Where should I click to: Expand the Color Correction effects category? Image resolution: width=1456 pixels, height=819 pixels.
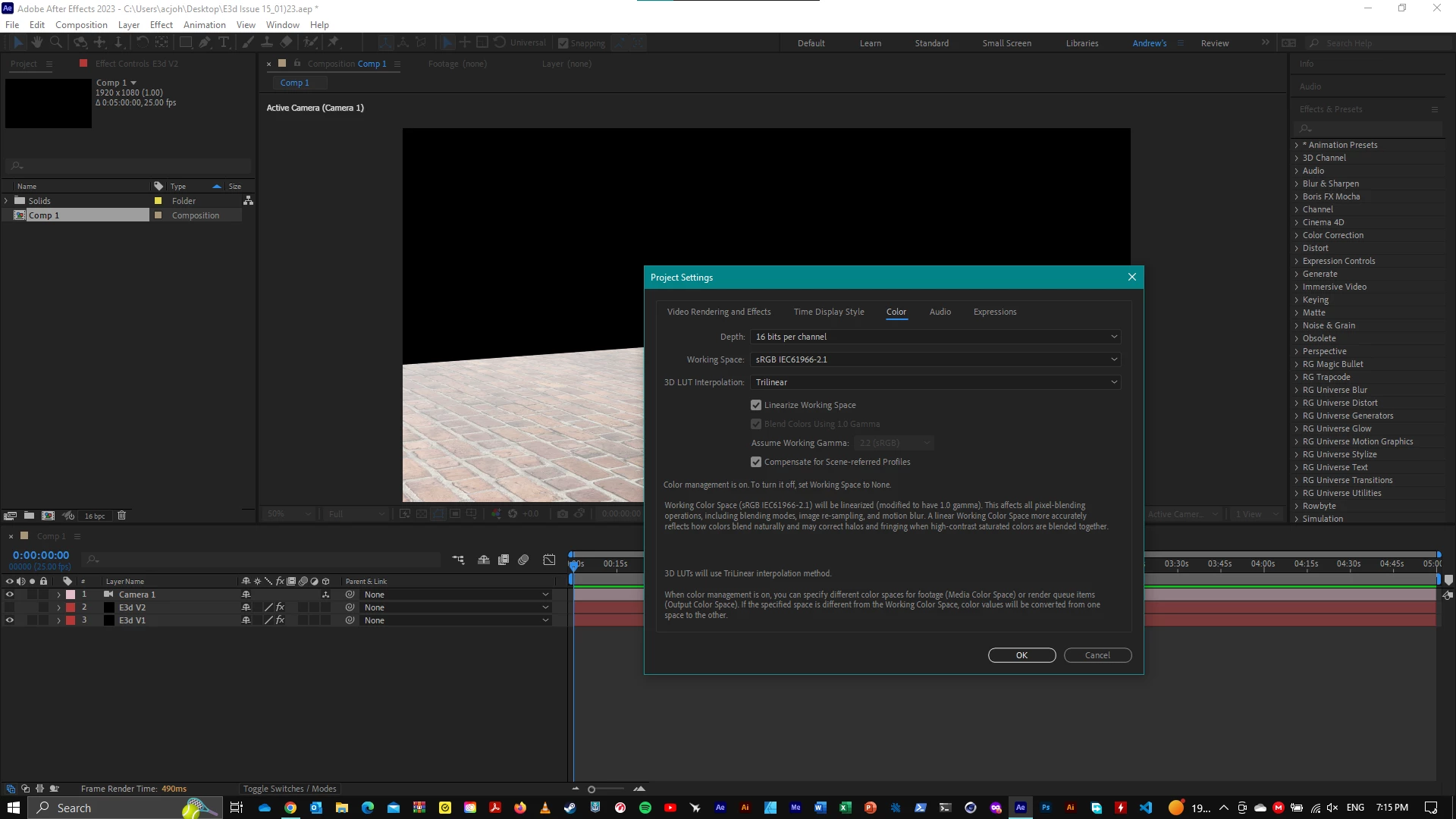pos(1296,235)
